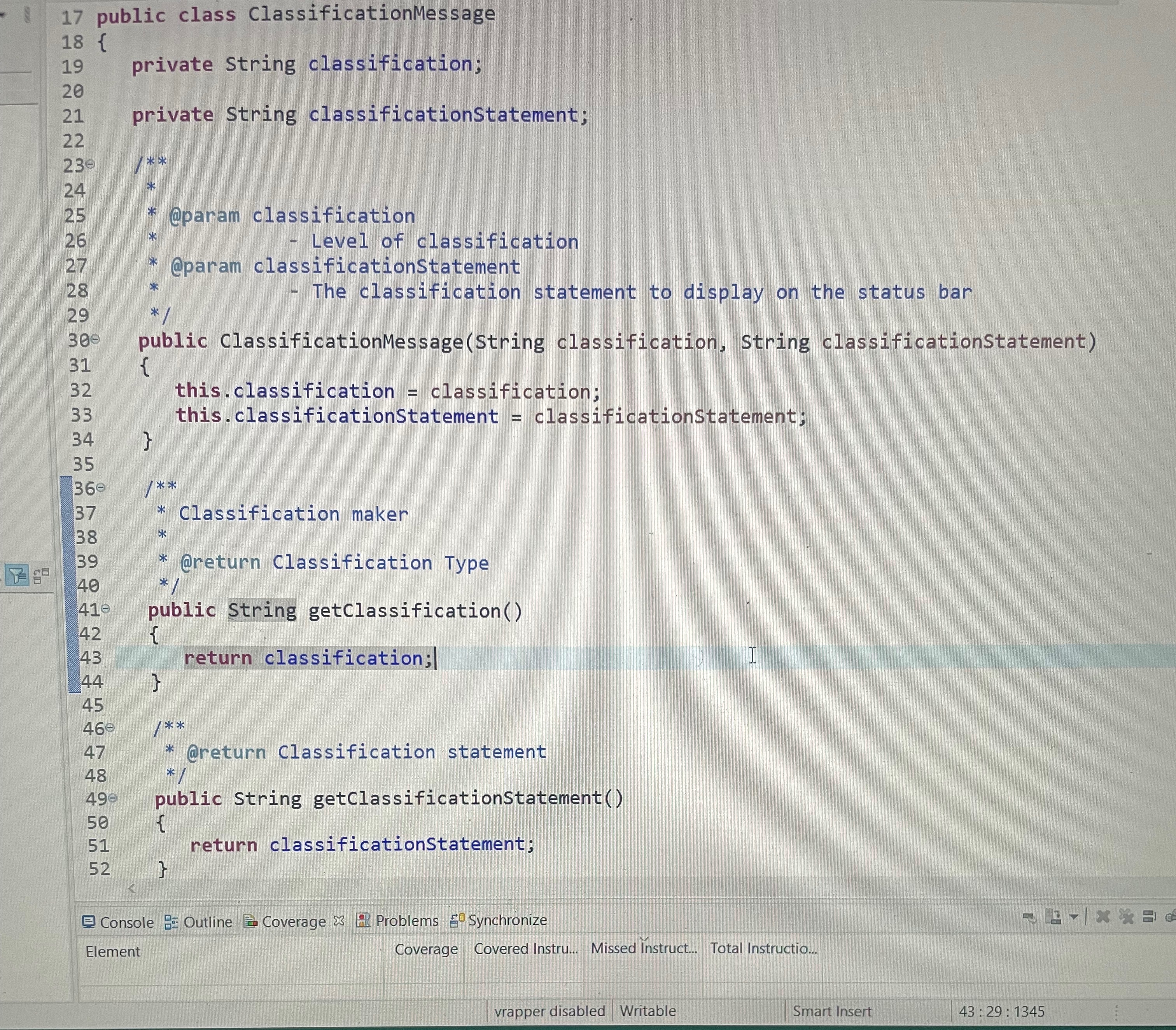Screen dimensions: 1176x1030
Task: Open the Problems tab
Action: (x=397, y=921)
